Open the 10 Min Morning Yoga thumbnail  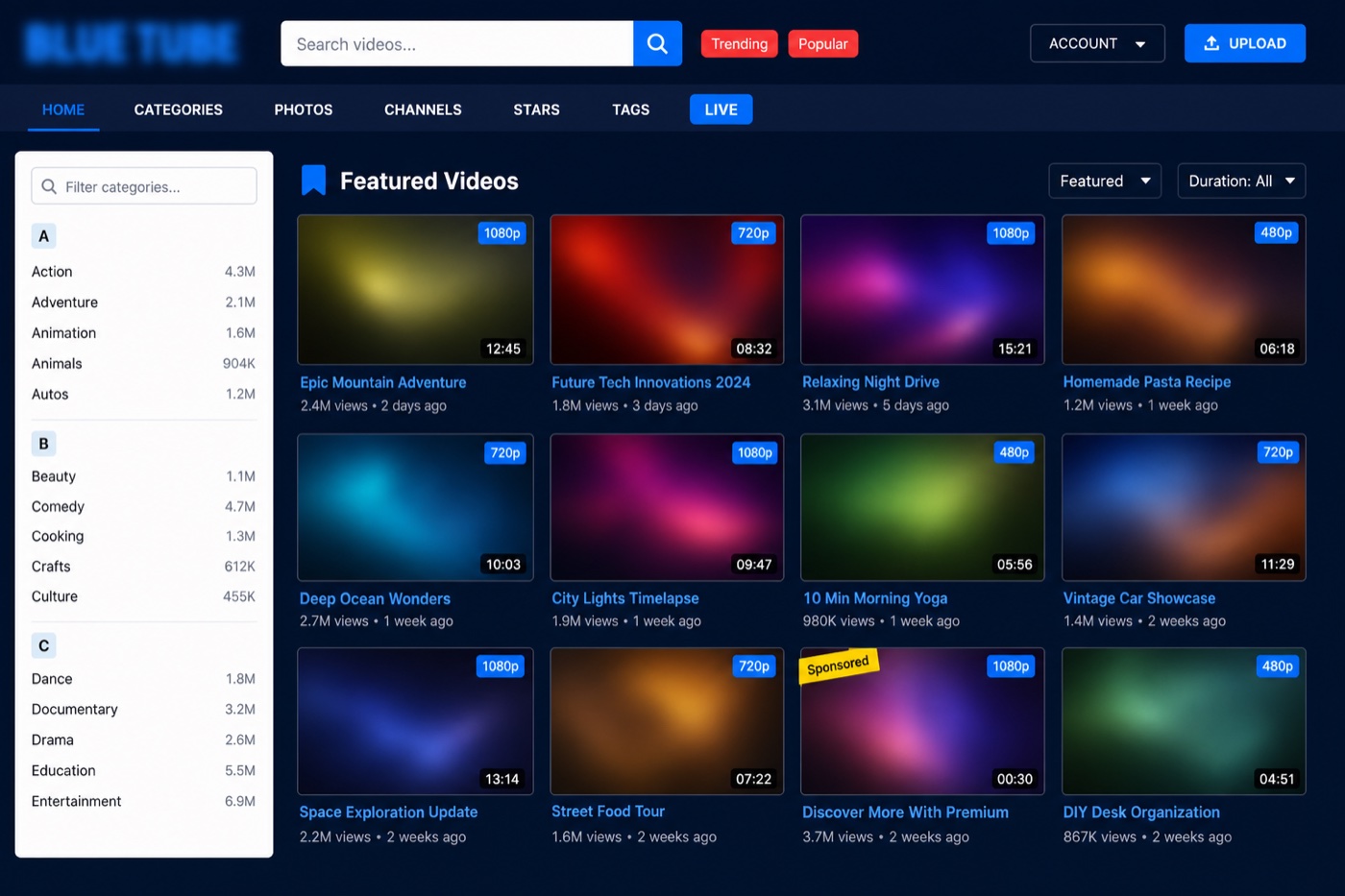(922, 507)
